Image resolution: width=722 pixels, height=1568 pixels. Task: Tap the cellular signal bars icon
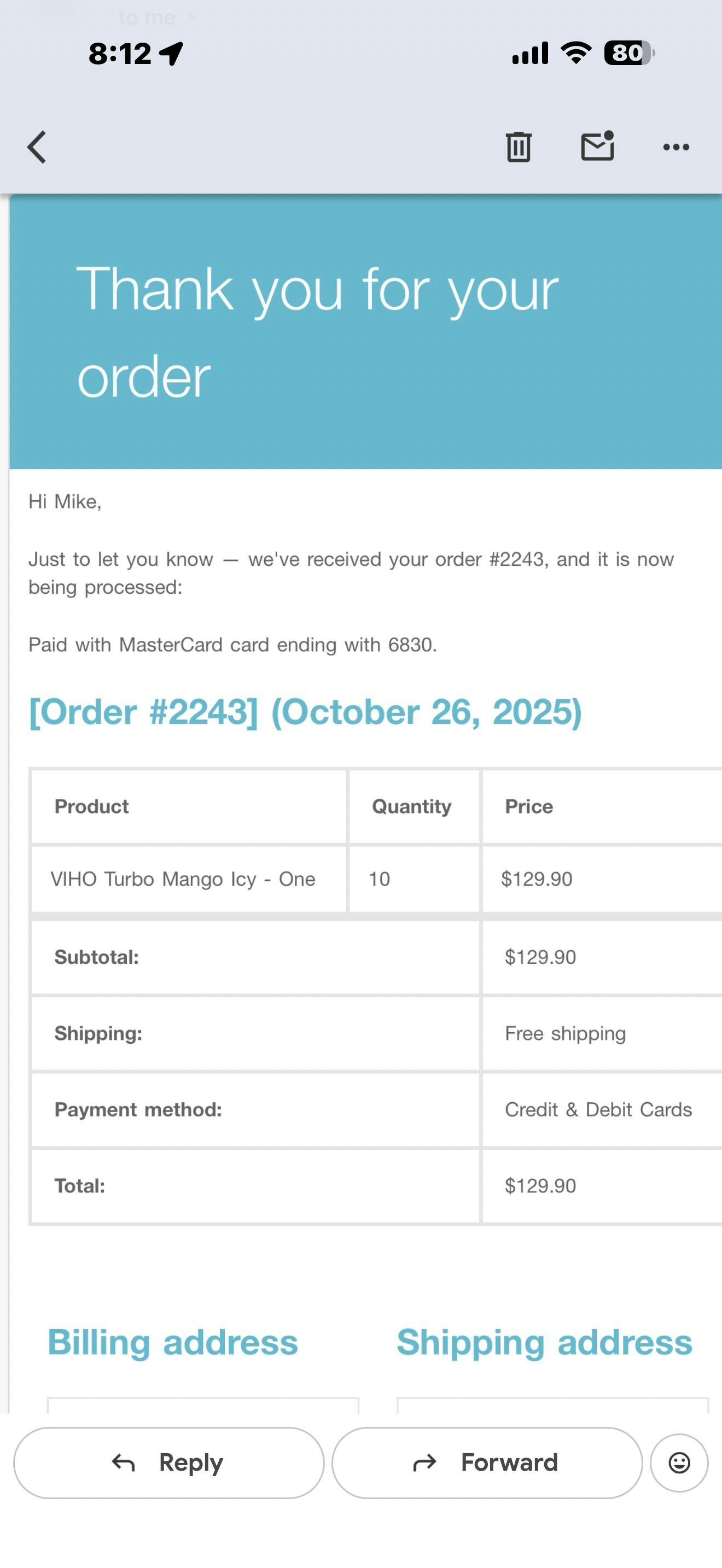tap(529, 53)
